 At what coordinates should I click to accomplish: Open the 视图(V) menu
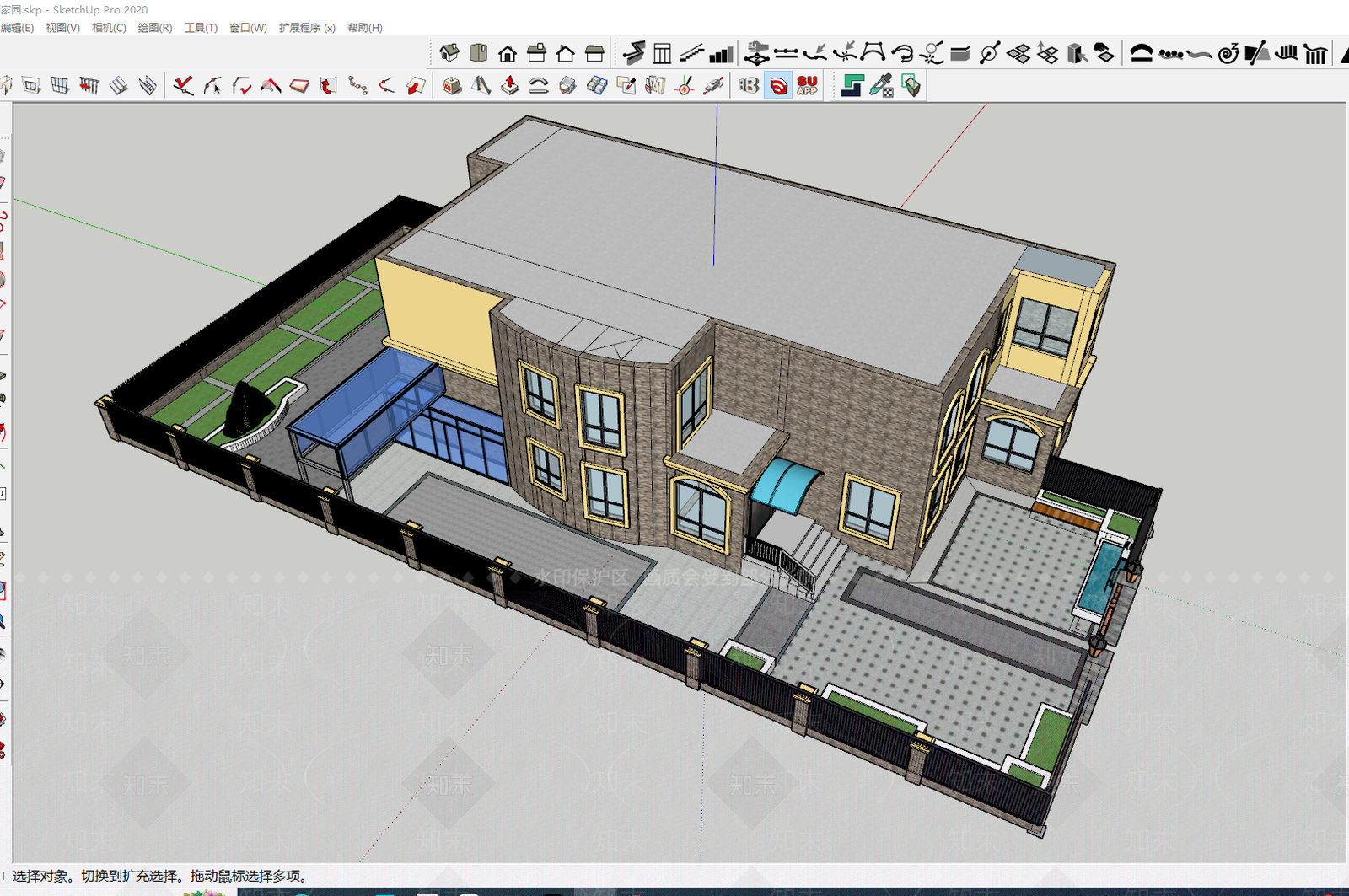(x=62, y=28)
